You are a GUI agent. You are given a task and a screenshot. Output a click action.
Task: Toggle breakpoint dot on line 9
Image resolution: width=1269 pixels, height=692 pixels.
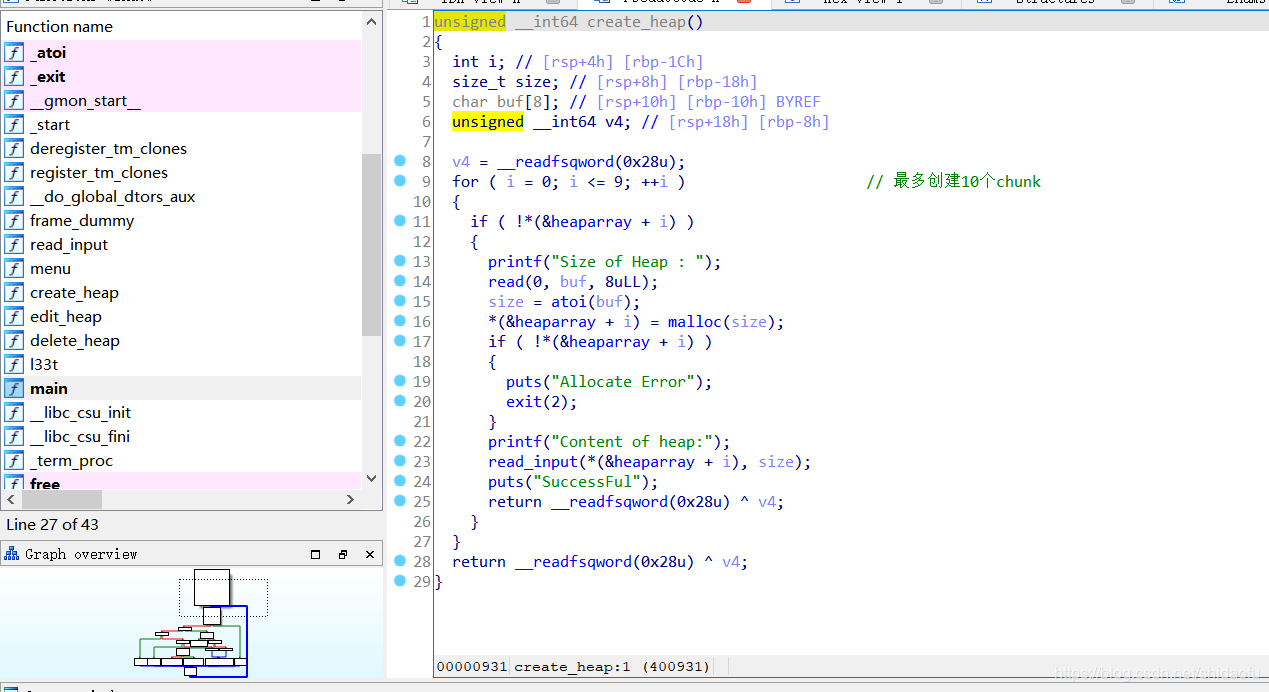pyautogui.click(x=400, y=181)
